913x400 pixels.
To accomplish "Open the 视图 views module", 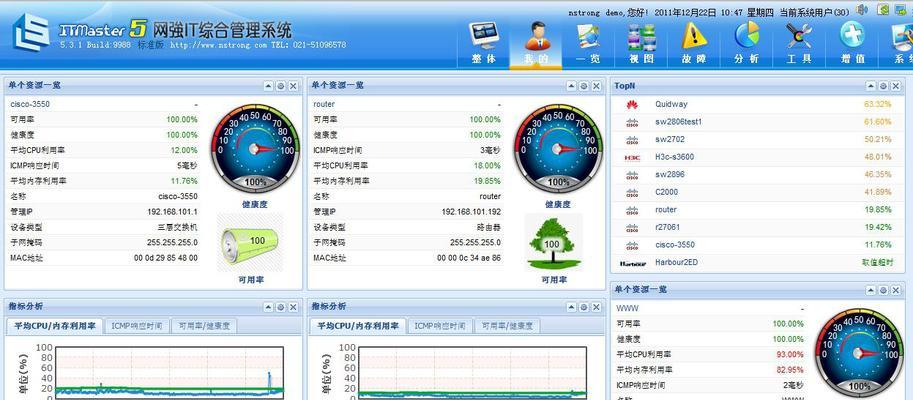I will (x=641, y=44).
